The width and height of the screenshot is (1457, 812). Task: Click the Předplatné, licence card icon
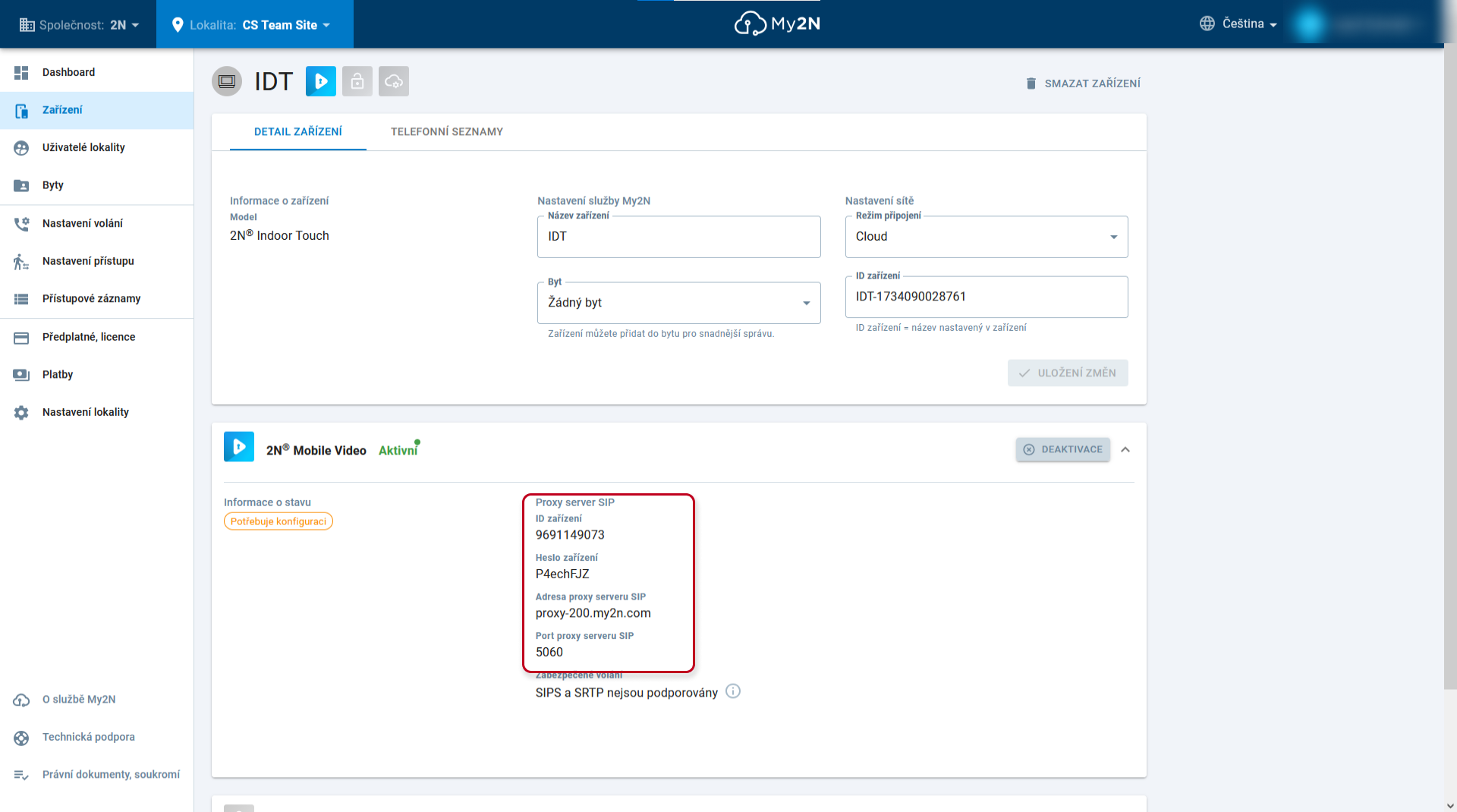point(21,338)
